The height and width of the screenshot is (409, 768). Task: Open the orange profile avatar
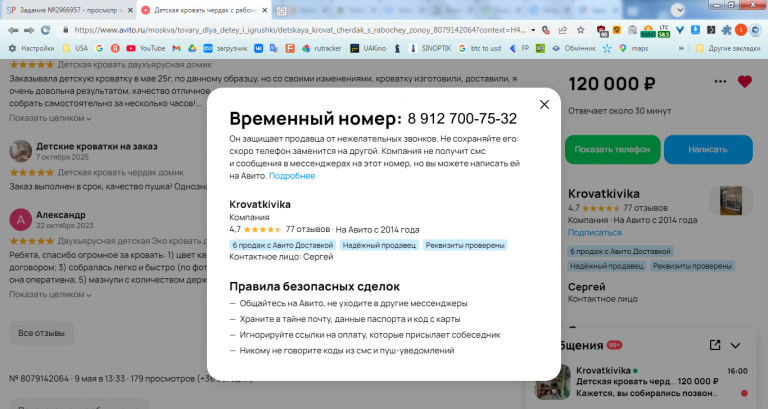pos(741,30)
